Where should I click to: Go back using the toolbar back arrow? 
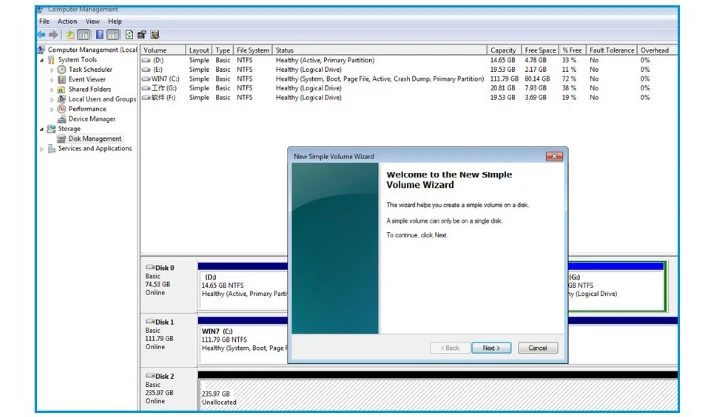(x=42, y=35)
